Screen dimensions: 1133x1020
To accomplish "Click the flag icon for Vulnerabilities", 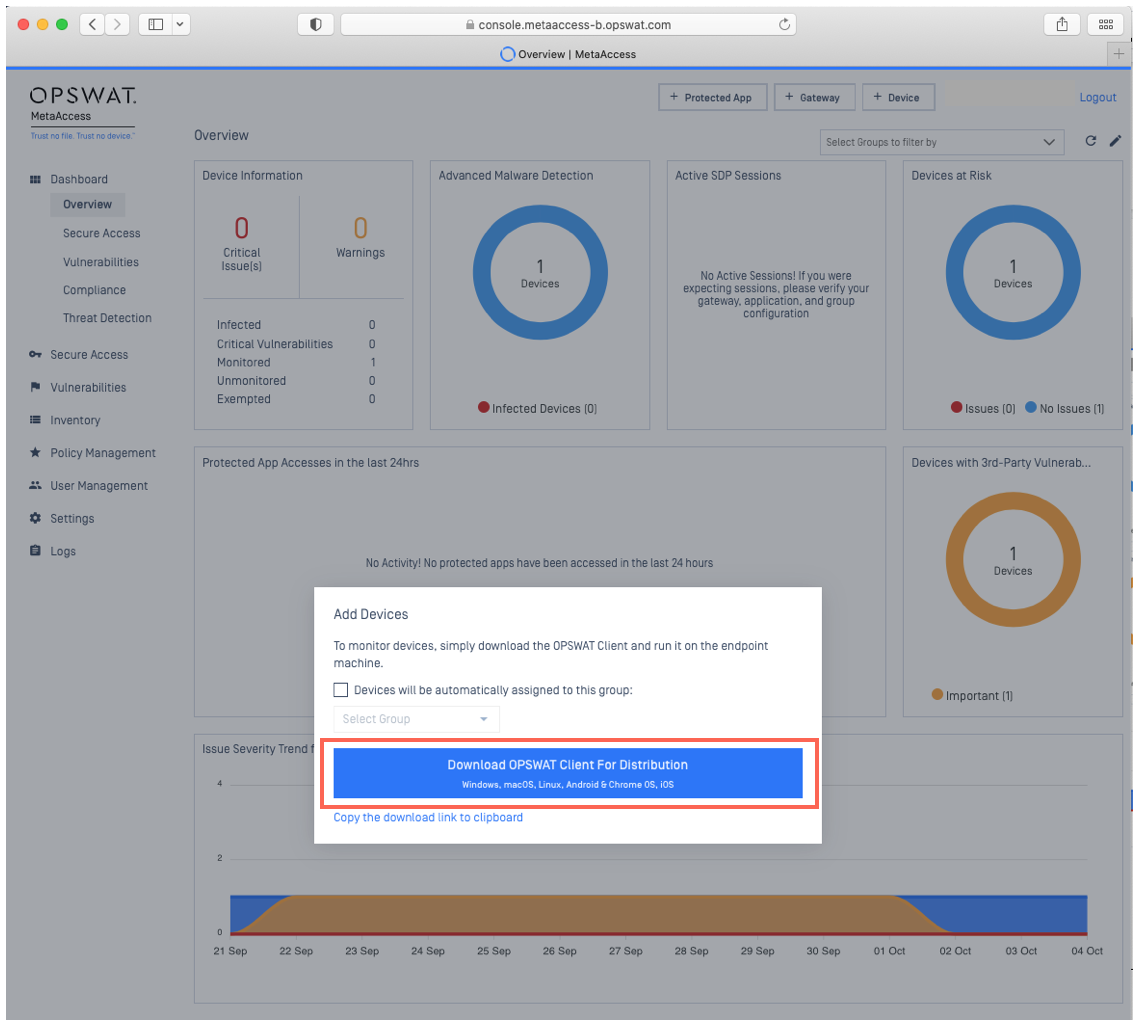I will point(35,387).
